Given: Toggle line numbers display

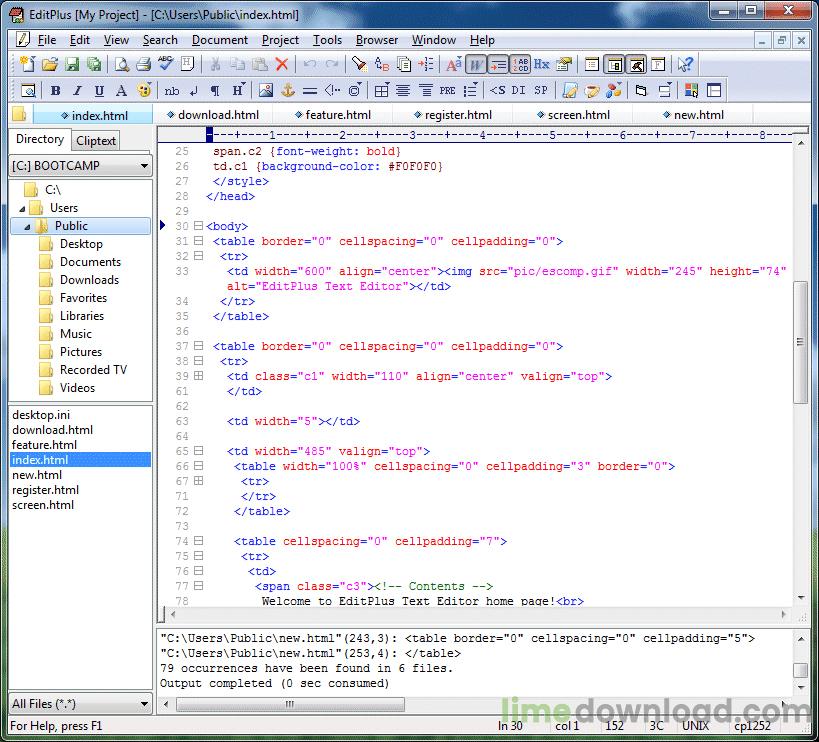Looking at the screenshot, I should tap(520, 65).
